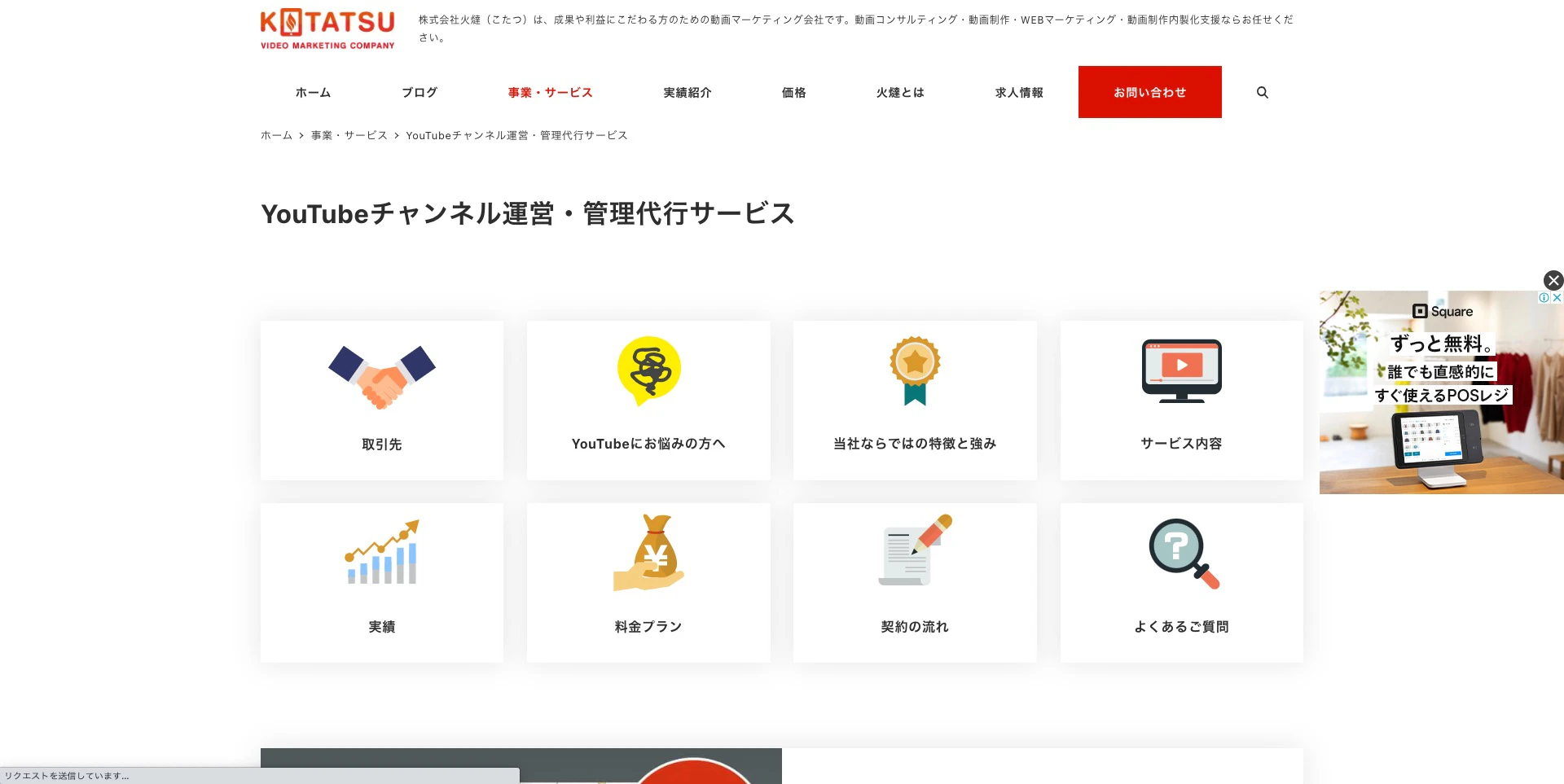Viewport: 1564px width, 784px height.
Task: Open the 実績 card label
Action: pos(382,627)
